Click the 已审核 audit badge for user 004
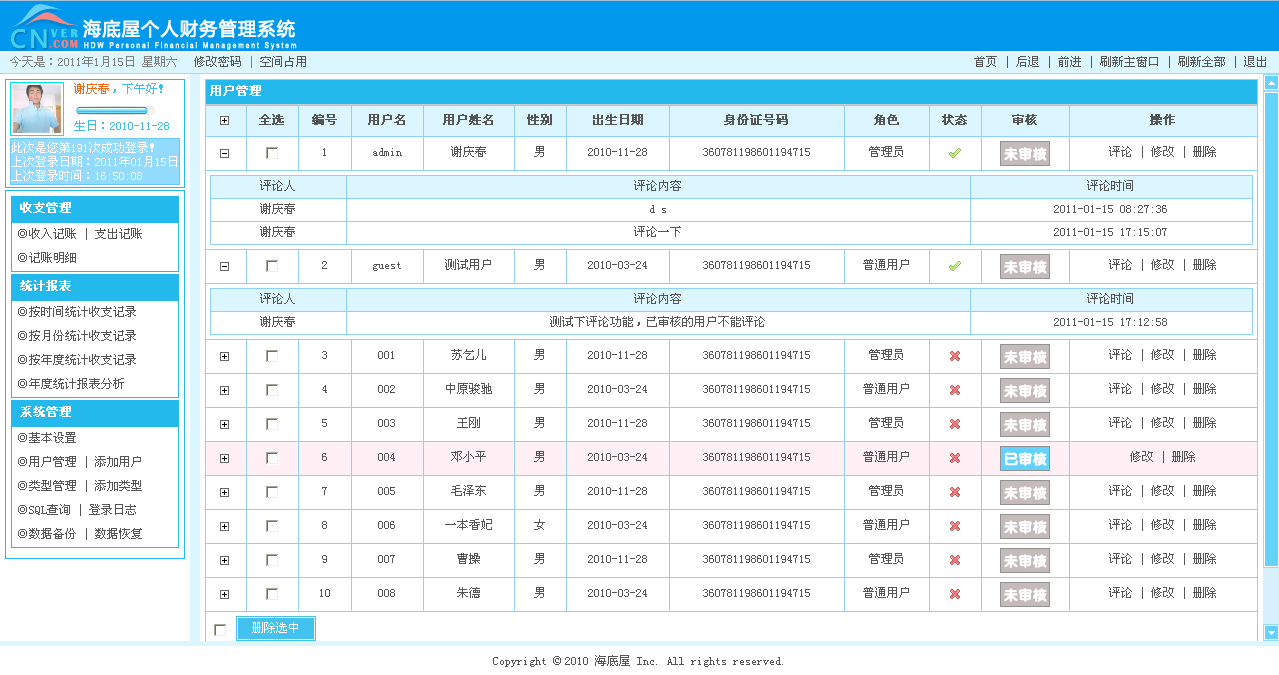Viewport: 1279px width, 675px height. (1025, 458)
